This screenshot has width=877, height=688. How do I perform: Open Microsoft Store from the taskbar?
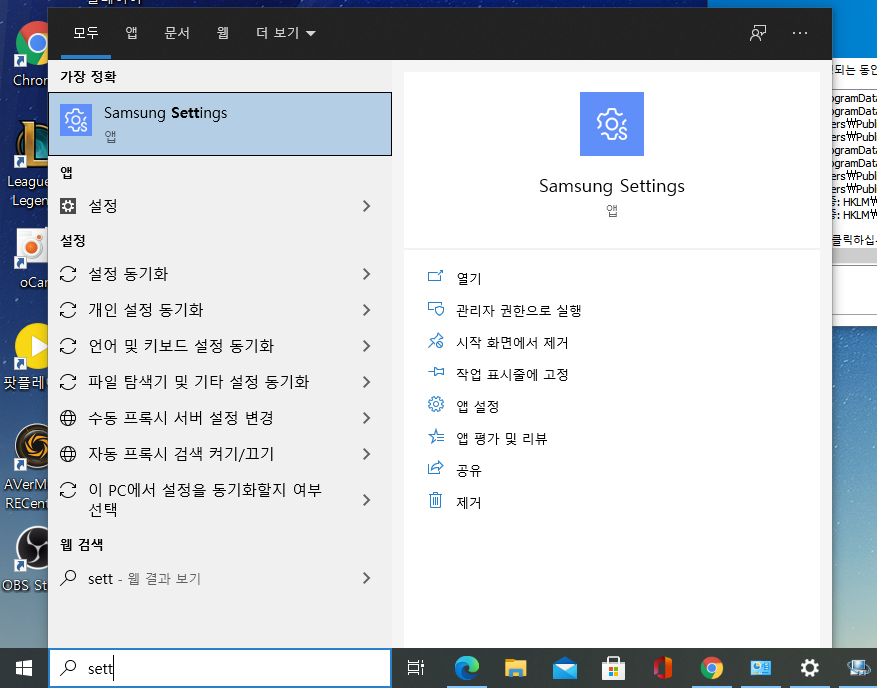coord(614,668)
